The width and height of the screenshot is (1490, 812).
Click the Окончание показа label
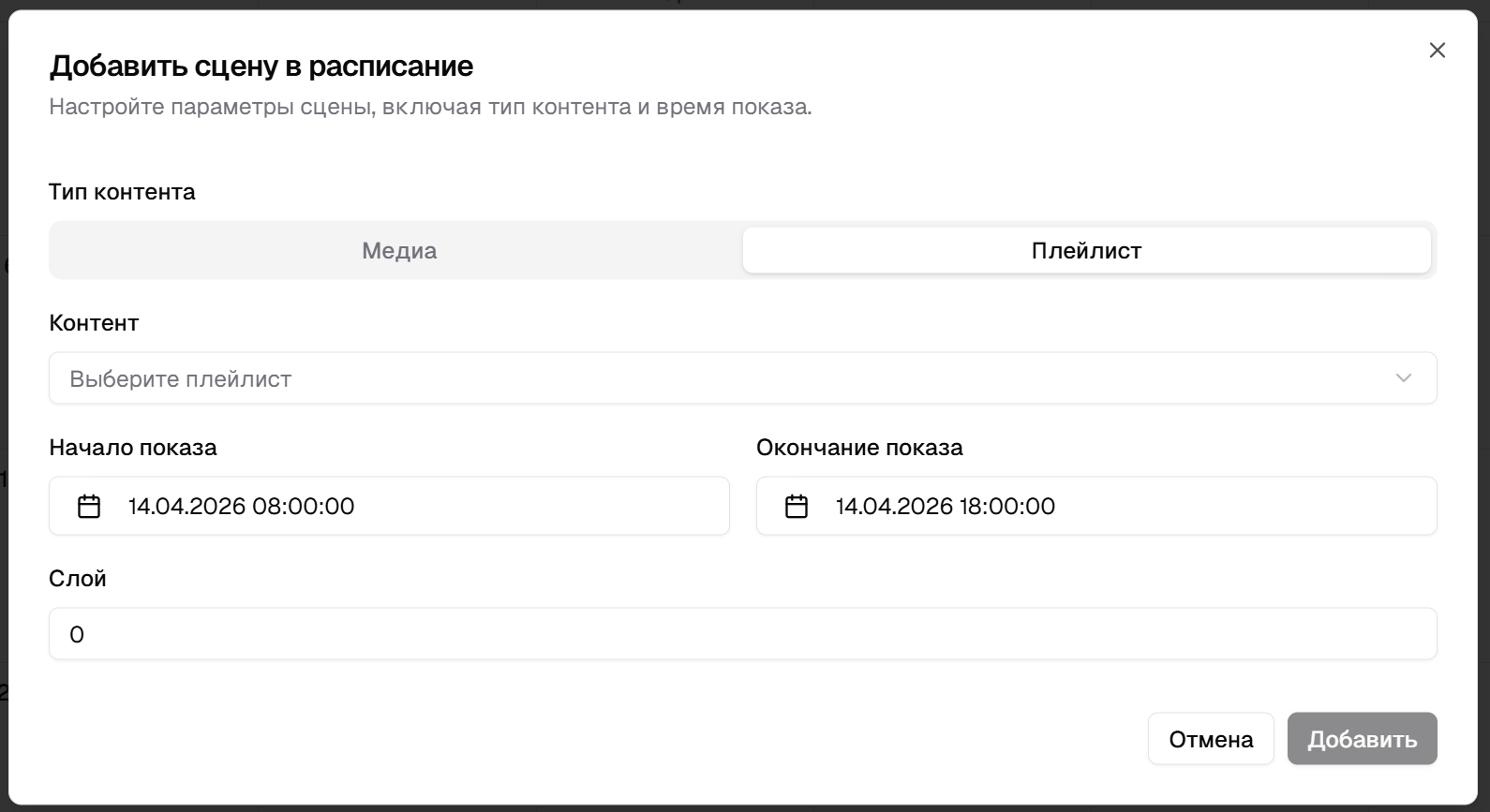coord(859,448)
